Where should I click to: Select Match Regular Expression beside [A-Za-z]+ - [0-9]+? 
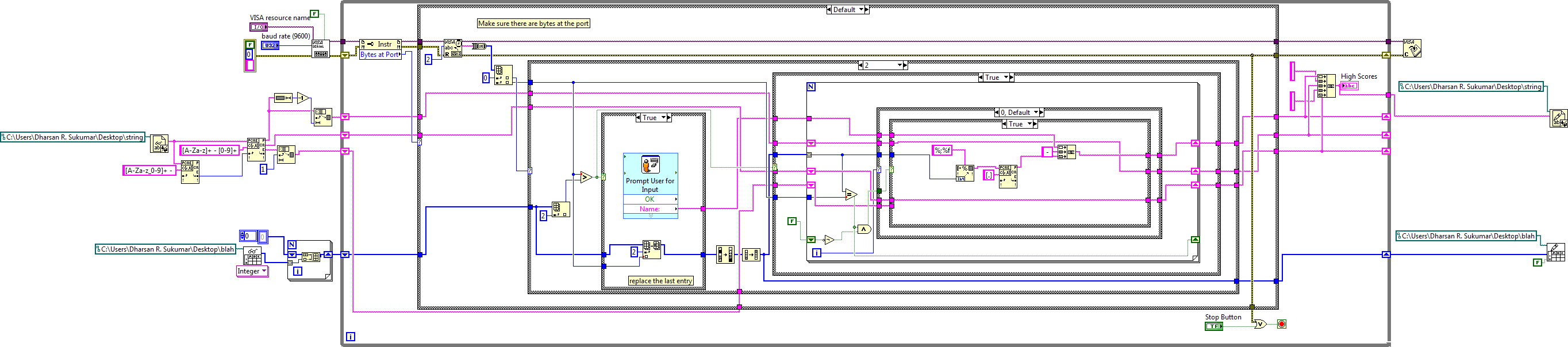256,150
